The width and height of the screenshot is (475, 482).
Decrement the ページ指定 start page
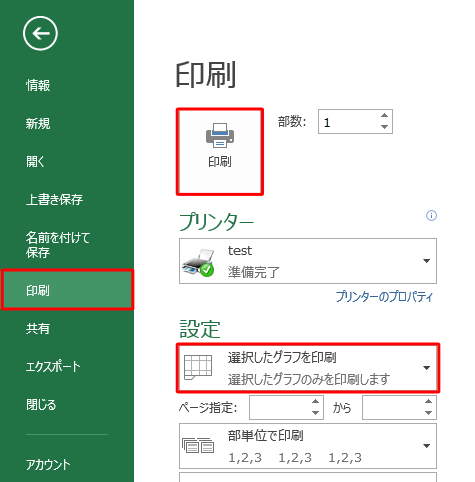315,413
